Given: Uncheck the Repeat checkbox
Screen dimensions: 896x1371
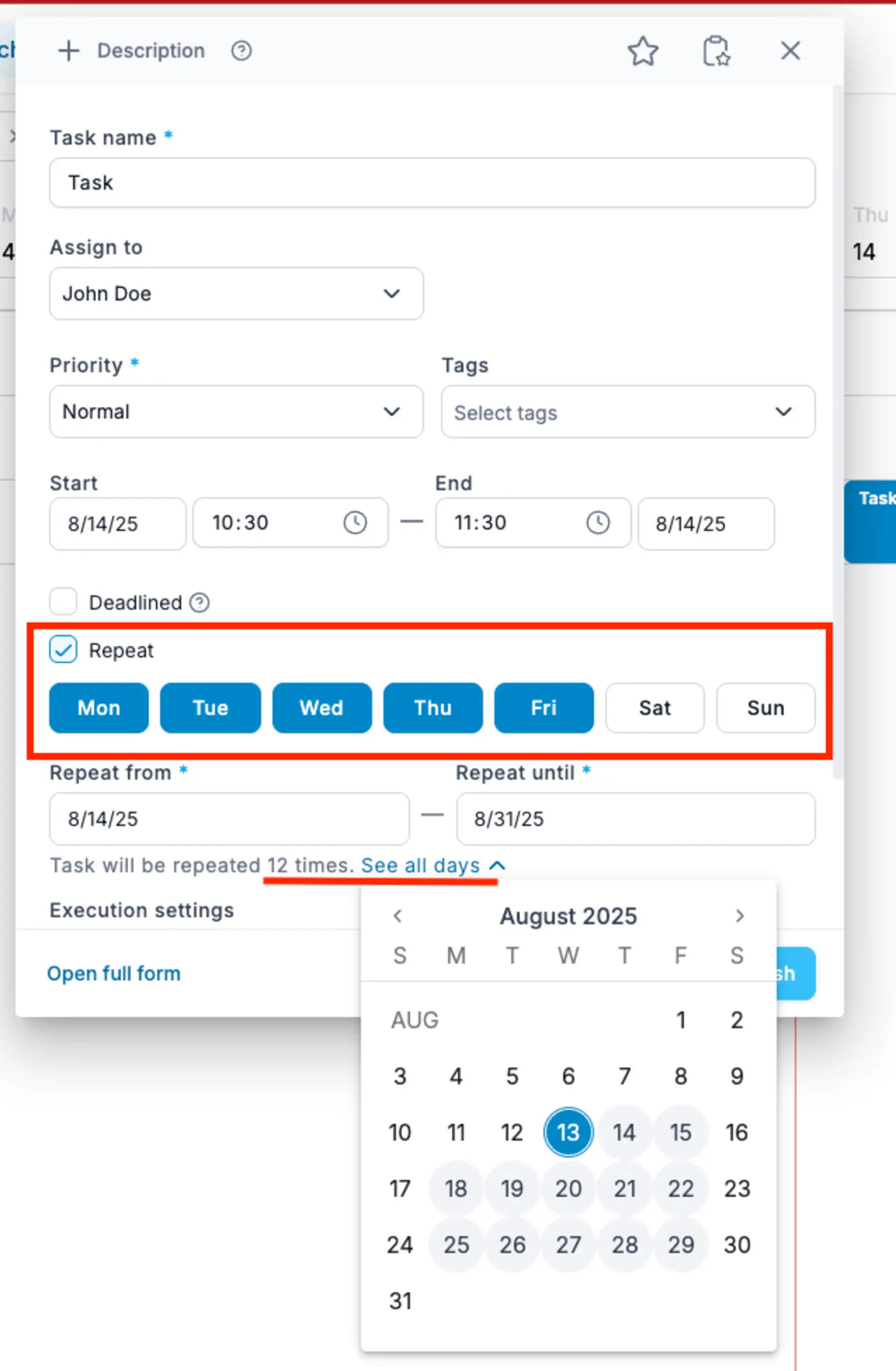Looking at the screenshot, I should point(63,650).
